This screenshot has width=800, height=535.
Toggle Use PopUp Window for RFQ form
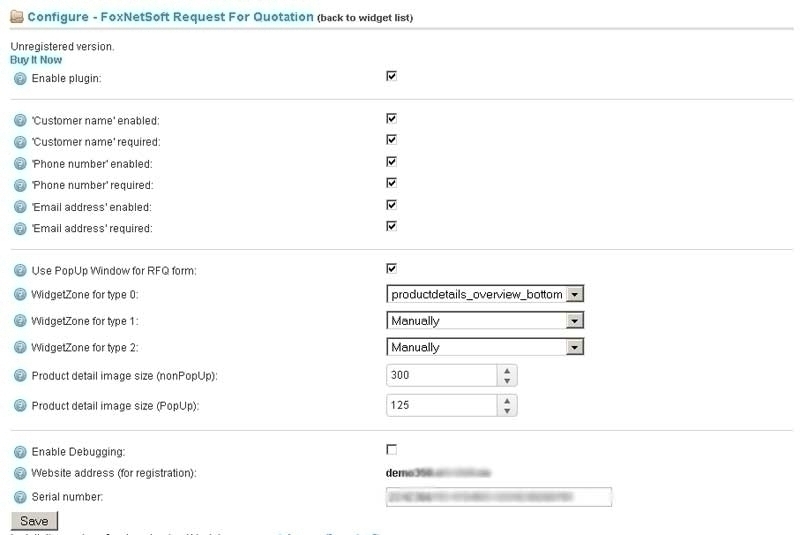point(391,269)
